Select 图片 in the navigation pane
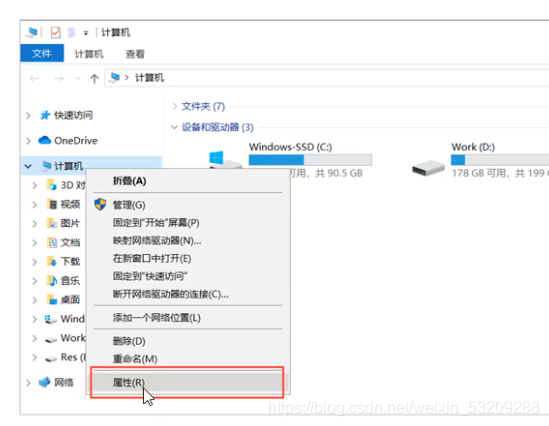 [x=70, y=223]
